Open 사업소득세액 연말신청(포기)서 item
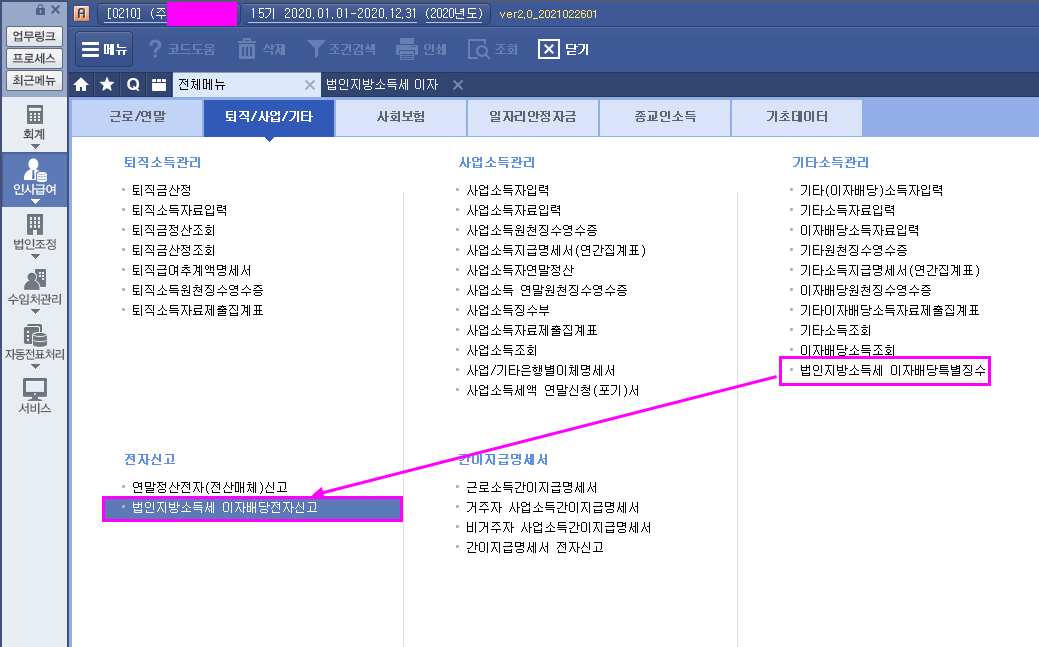Screen dimensions: 1039x647 pos(553,390)
